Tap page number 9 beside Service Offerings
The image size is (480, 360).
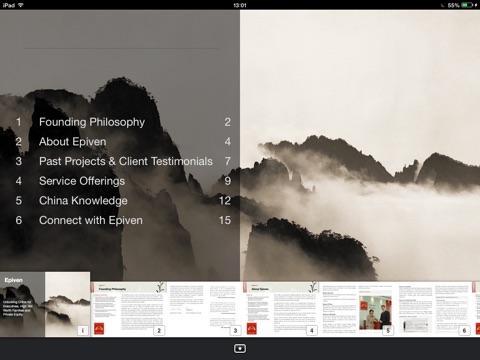(227, 181)
